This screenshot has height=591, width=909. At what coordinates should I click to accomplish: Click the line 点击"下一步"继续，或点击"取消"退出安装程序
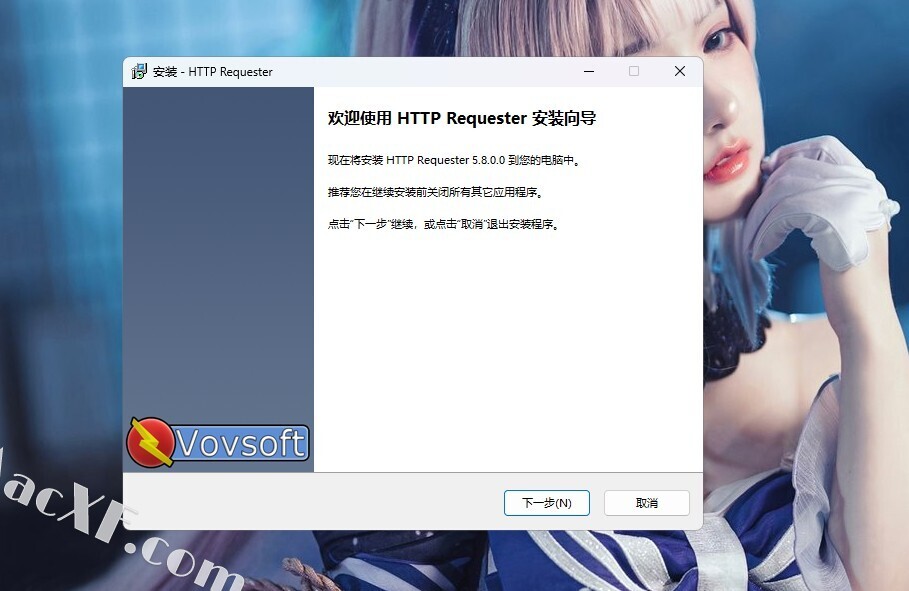(444, 224)
